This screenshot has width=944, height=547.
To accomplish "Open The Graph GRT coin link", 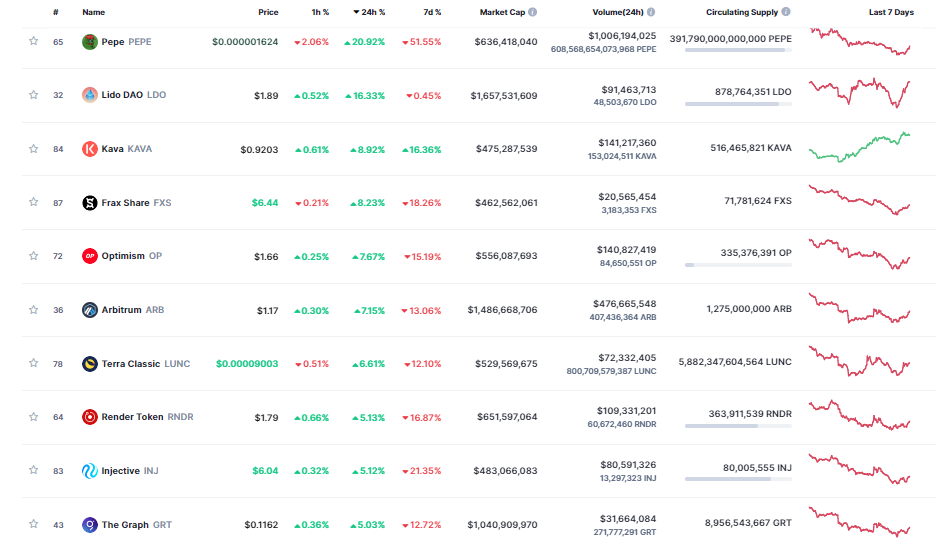I will [137, 525].
